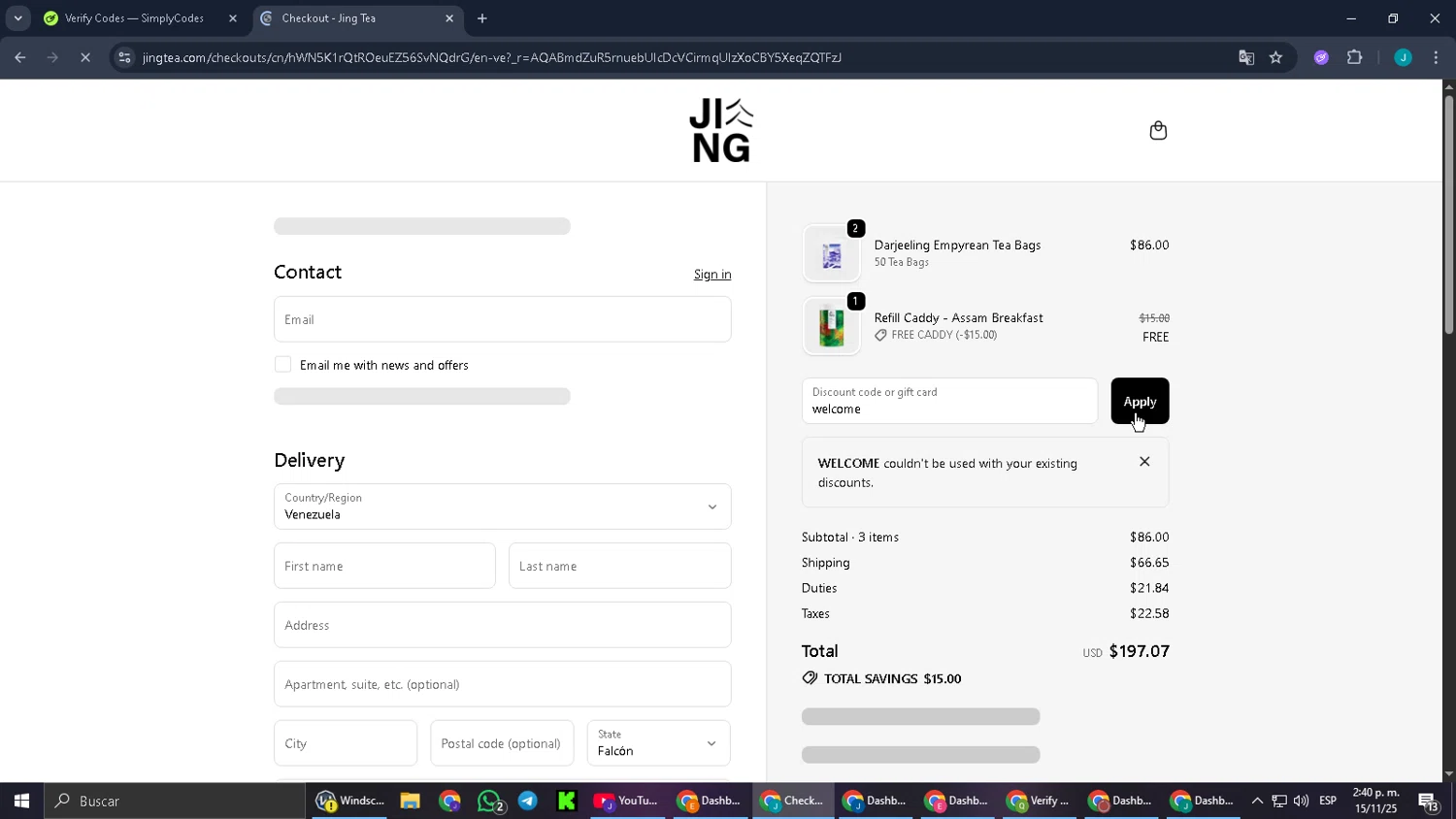Click the Taxes amount $22.58
Image resolution: width=1456 pixels, height=819 pixels.
click(1149, 613)
